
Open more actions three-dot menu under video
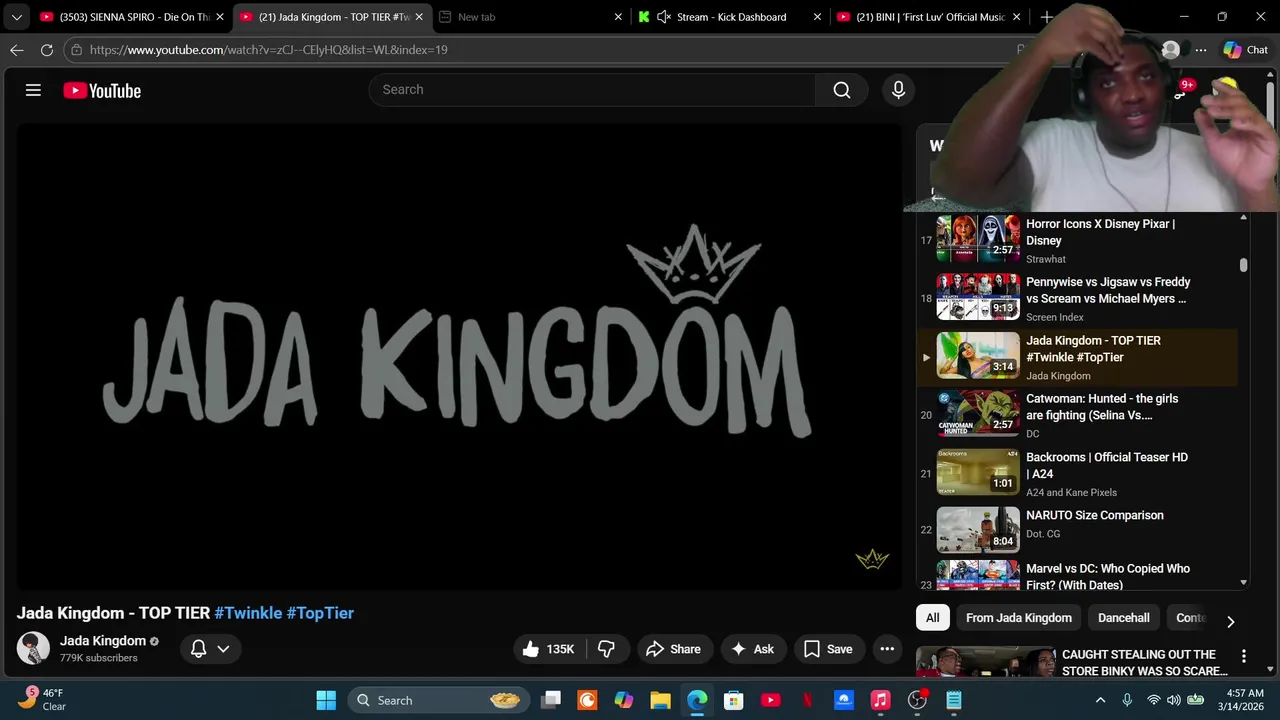[x=887, y=649]
